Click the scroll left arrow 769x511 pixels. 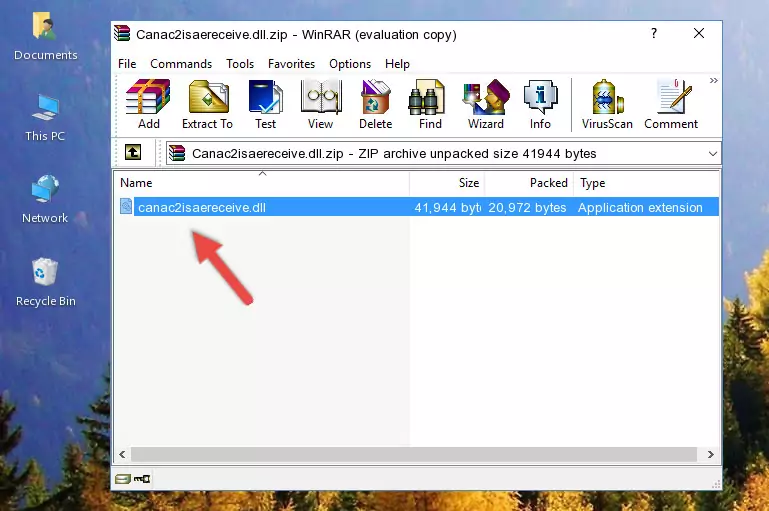(x=122, y=455)
